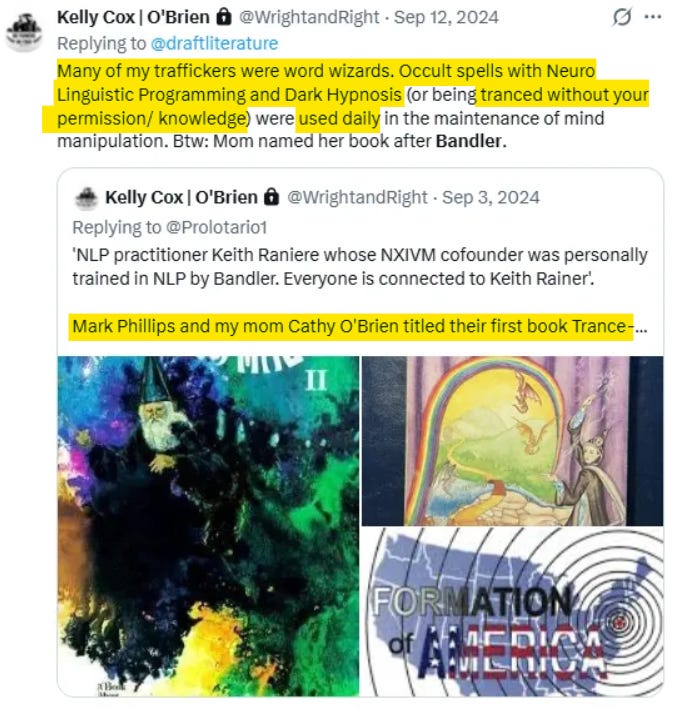The width and height of the screenshot is (677, 708).
Task: Click the @WrightandRight handle in quoted tweet
Action: point(357,198)
